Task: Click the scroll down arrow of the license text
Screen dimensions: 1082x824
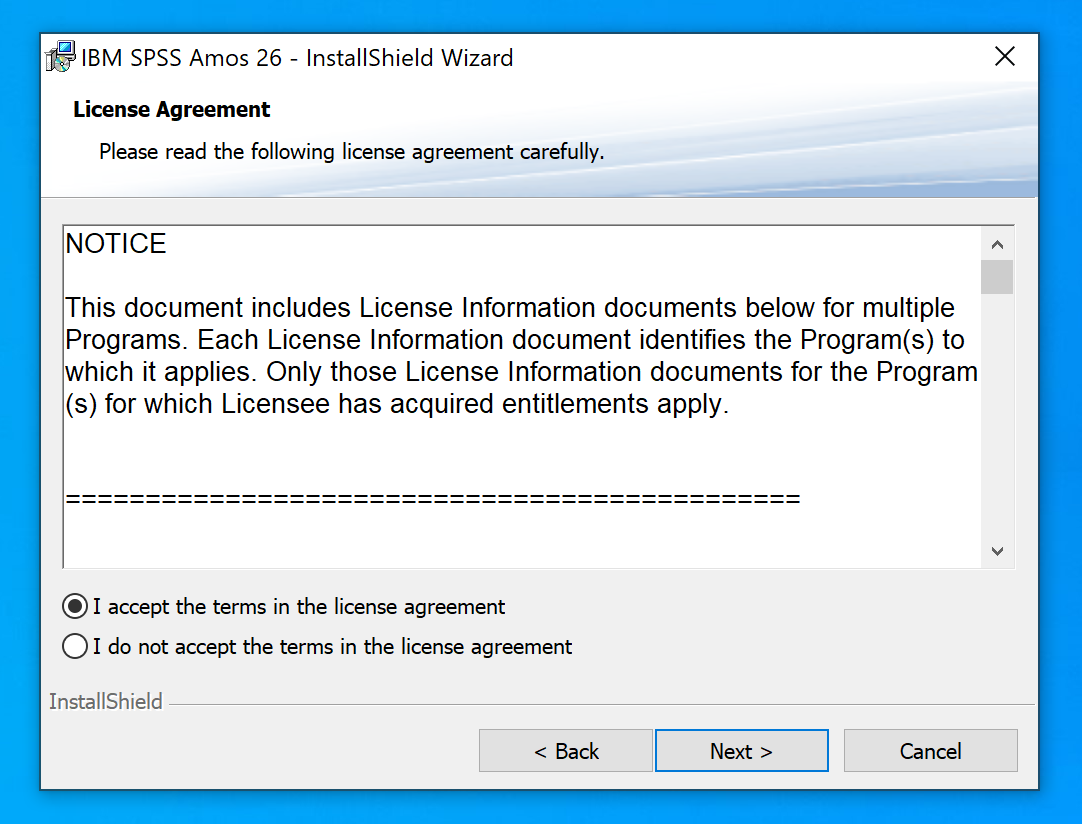Action: pos(997,551)
